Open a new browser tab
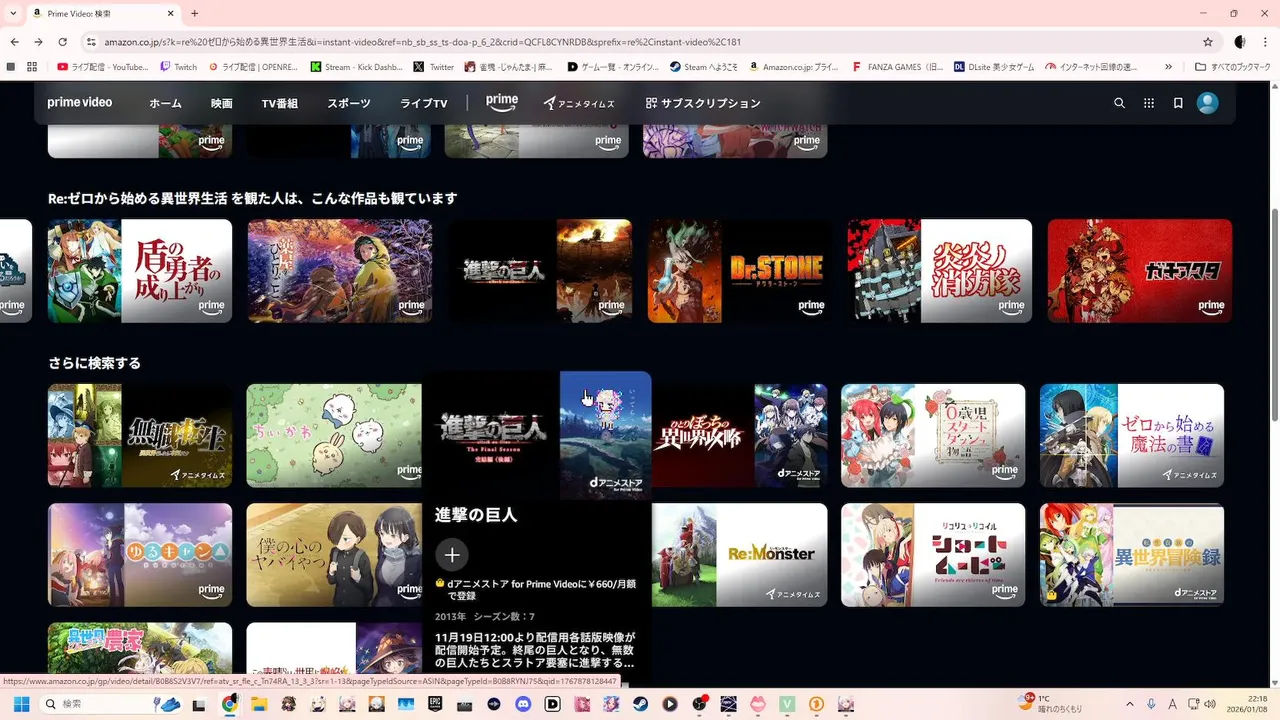Screen dimensions: 1280x720 point(194,13)
